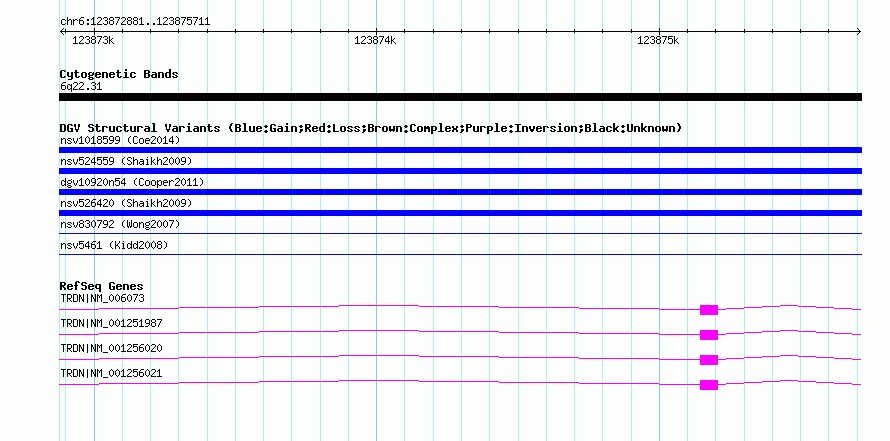
Task: Open nsv526420 (Shaikh2009) variant label
Action: pos(126,203)
